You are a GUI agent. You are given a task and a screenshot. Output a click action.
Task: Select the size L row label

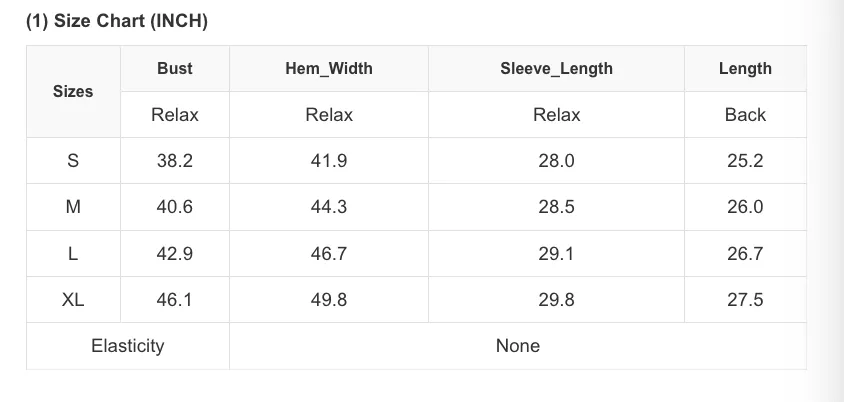(x=73, y=253)
